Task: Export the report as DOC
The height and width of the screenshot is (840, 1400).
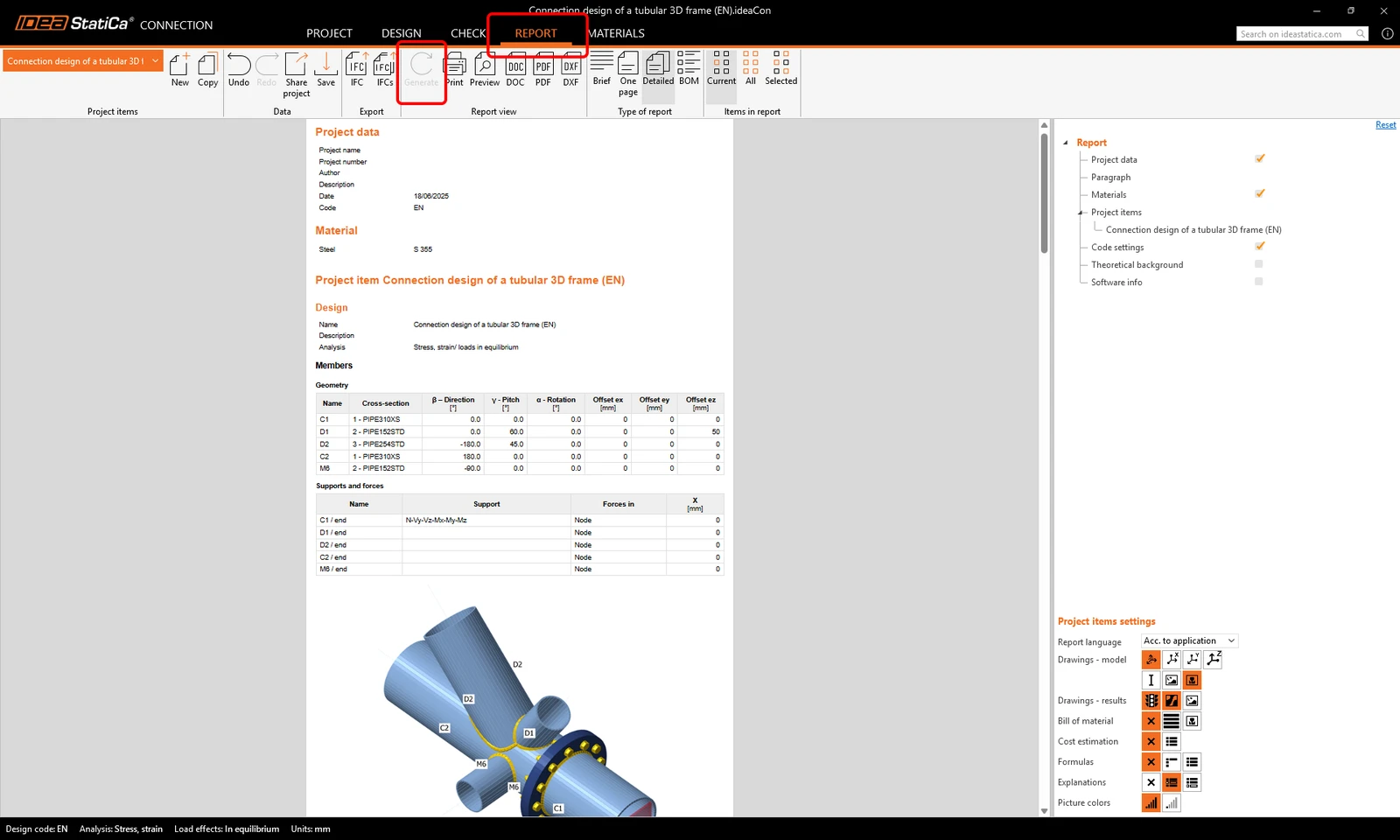Action: tap(515, 69)
